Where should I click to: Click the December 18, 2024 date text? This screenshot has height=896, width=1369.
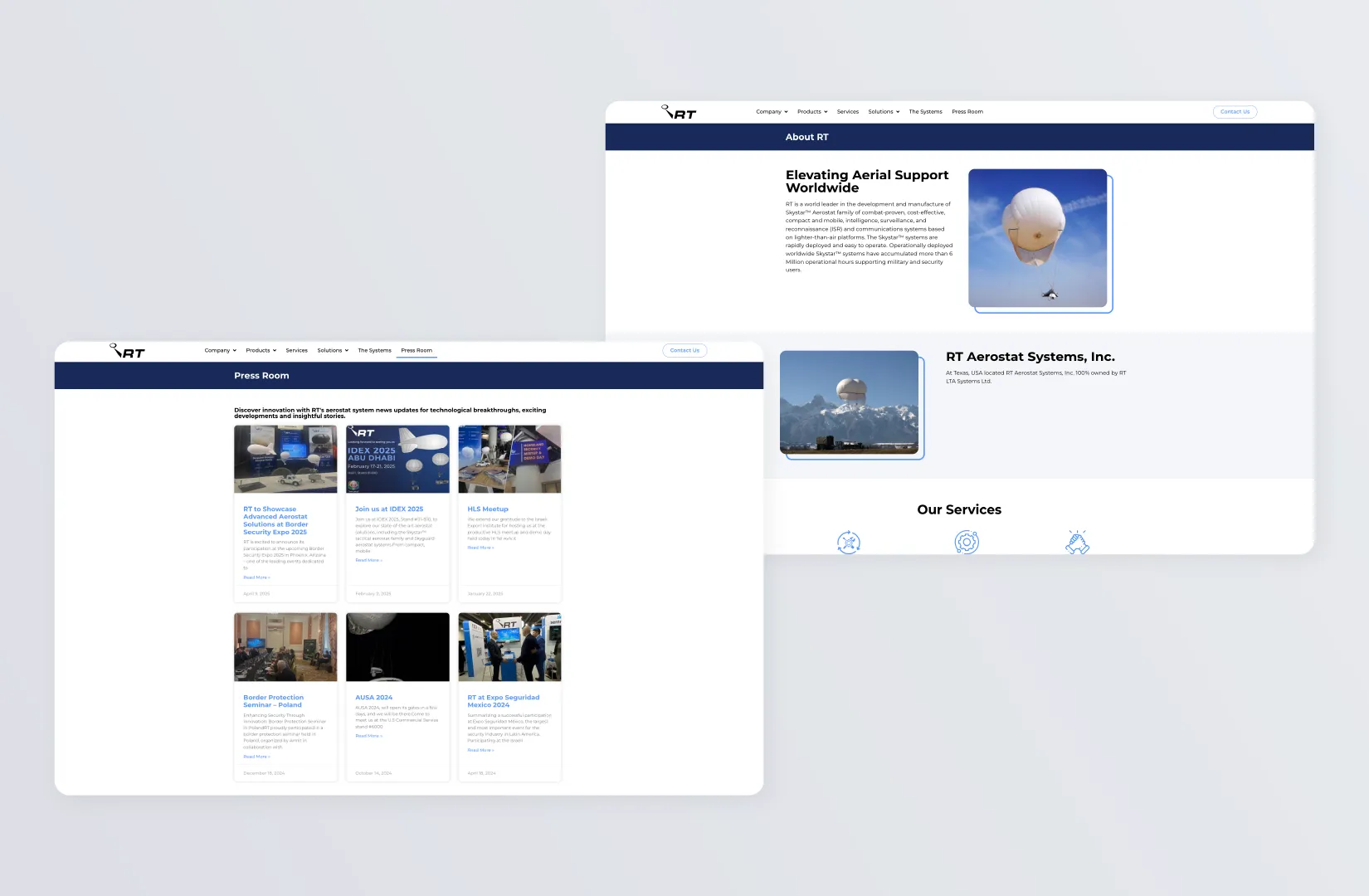(264, 773)
